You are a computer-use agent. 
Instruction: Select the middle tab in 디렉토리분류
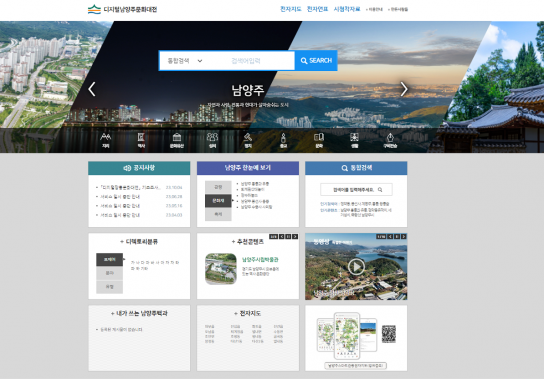[109, 273]
